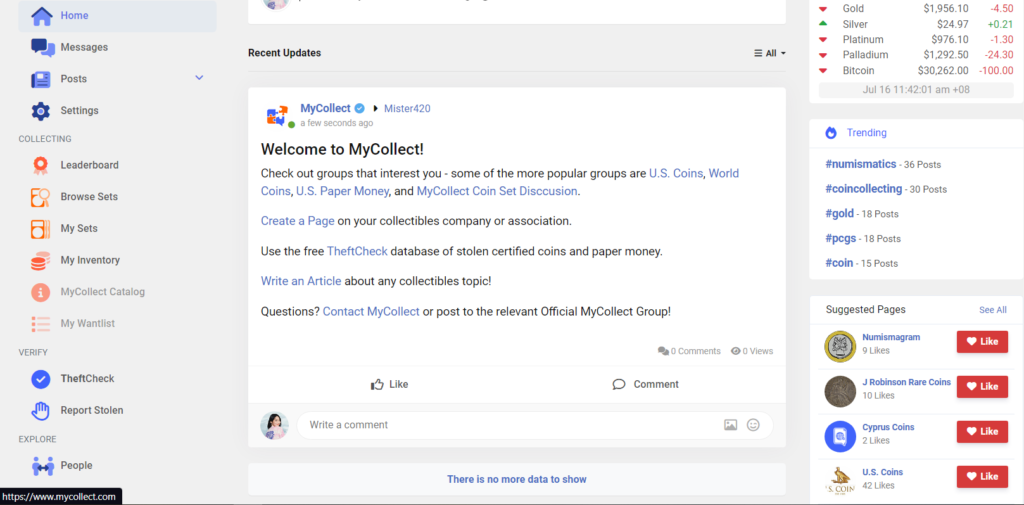The width and height of the screenshot is (1024, 505).
Task: Follow the U.S. Coins group link
Action: 676,173
